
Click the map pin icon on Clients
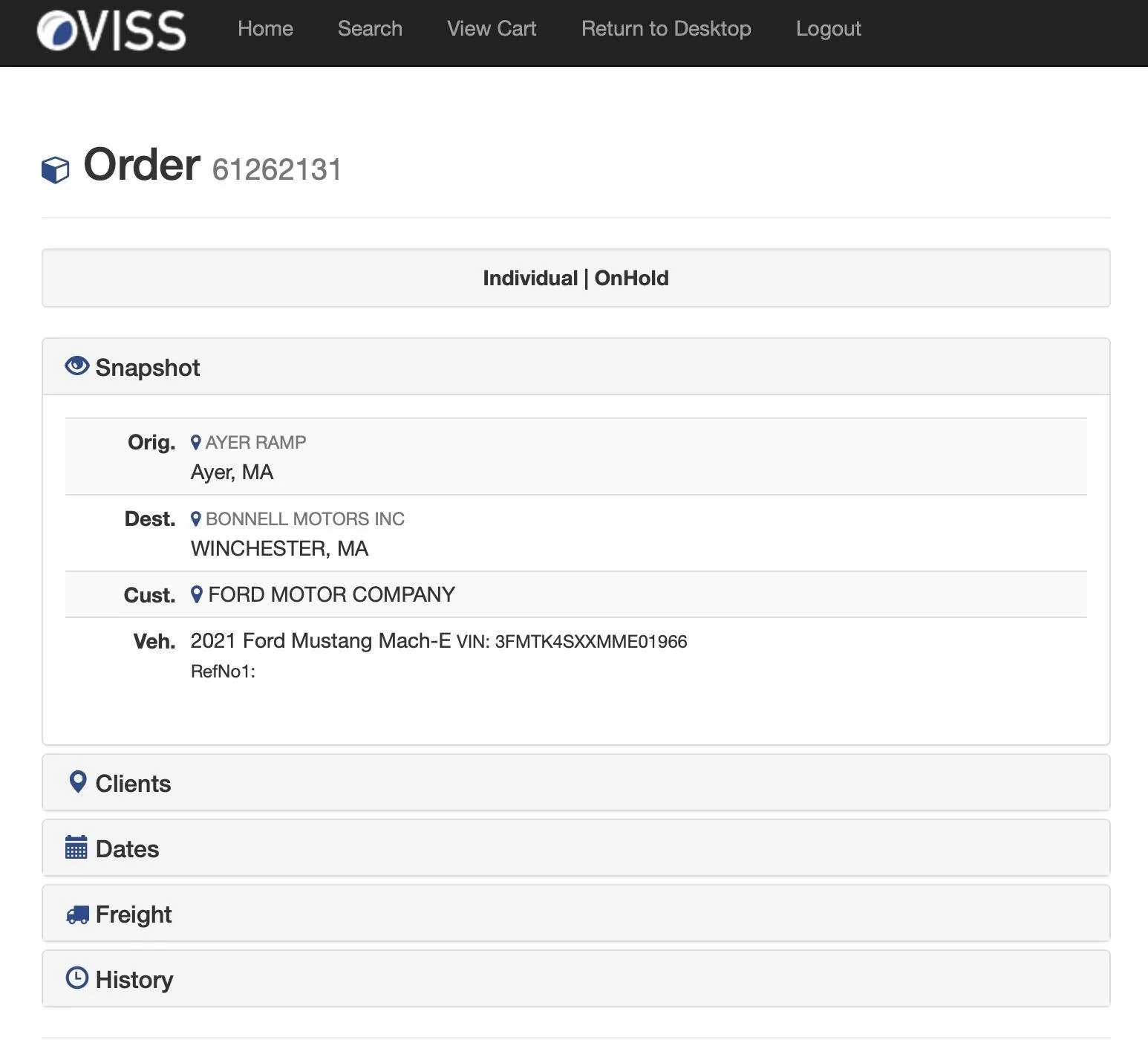tap(77, 782)
